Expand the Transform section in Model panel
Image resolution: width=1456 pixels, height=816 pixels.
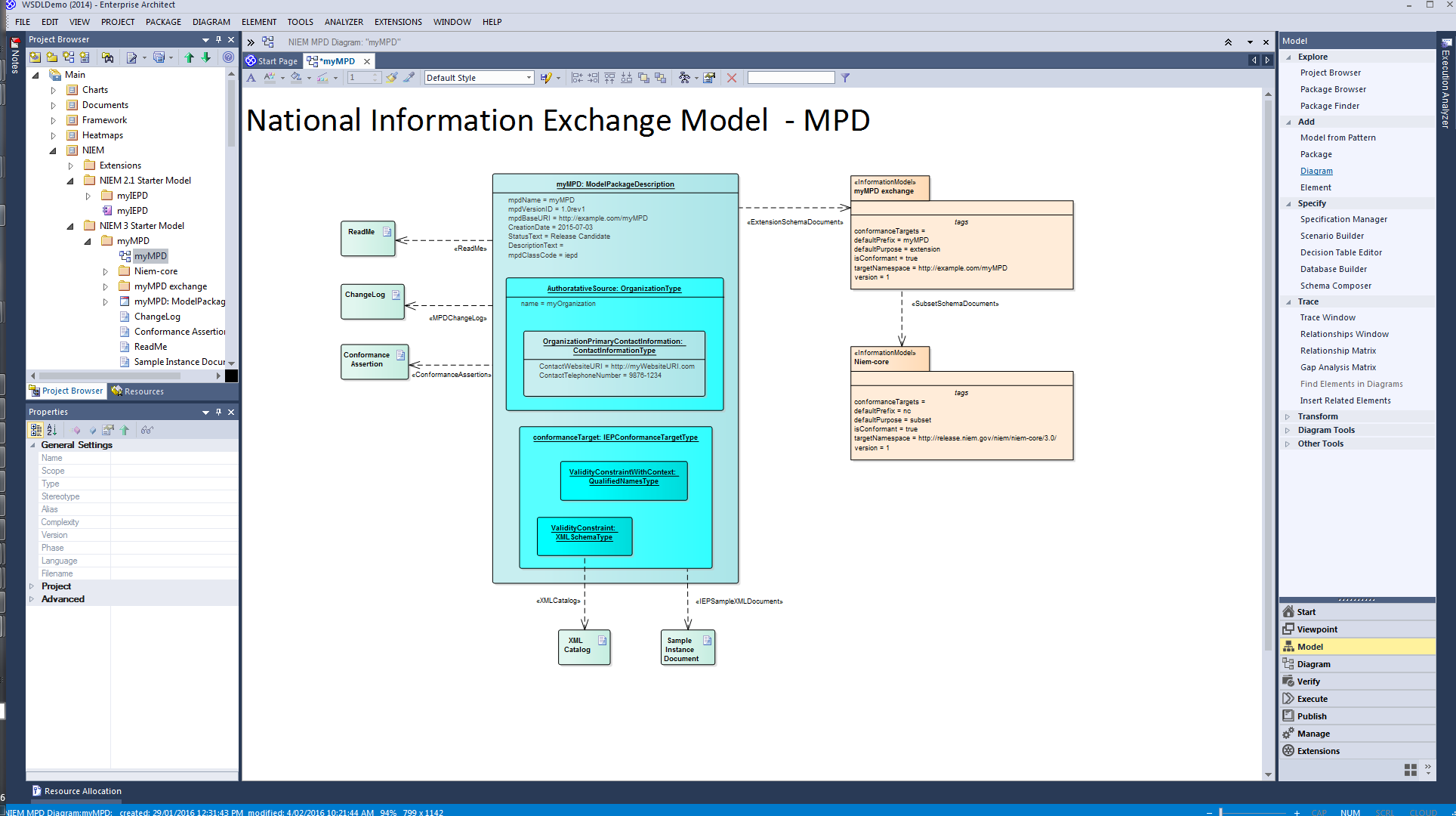(1288, 416)
